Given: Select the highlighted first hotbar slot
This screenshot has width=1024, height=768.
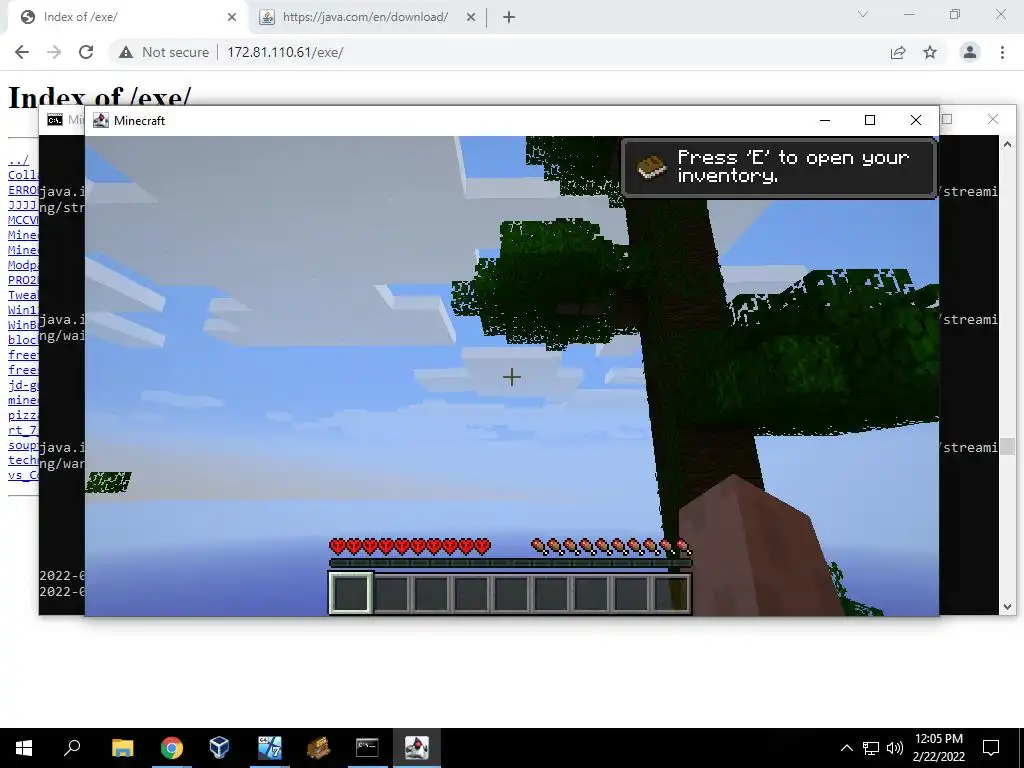Looking at the screenshot, I should [x=351, y=592].
